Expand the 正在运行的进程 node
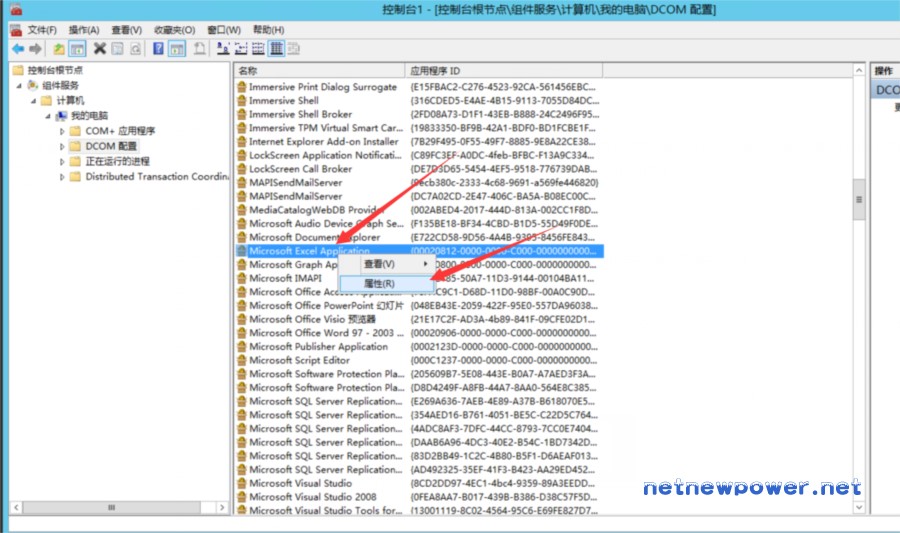 62,162
